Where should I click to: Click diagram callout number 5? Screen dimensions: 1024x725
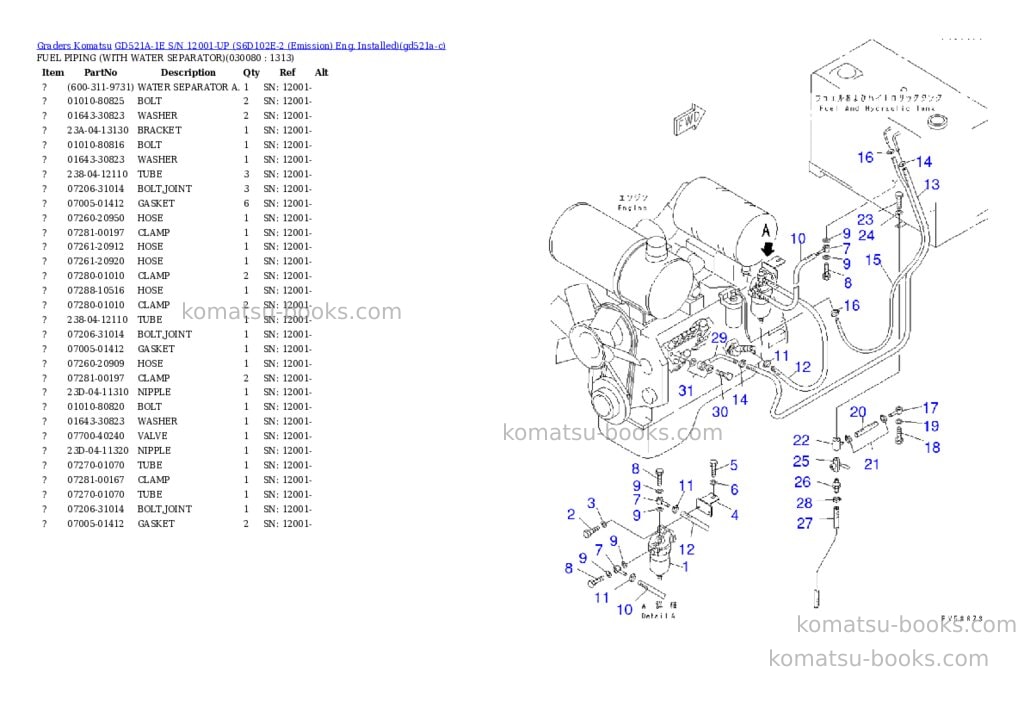tap(734, 465)
